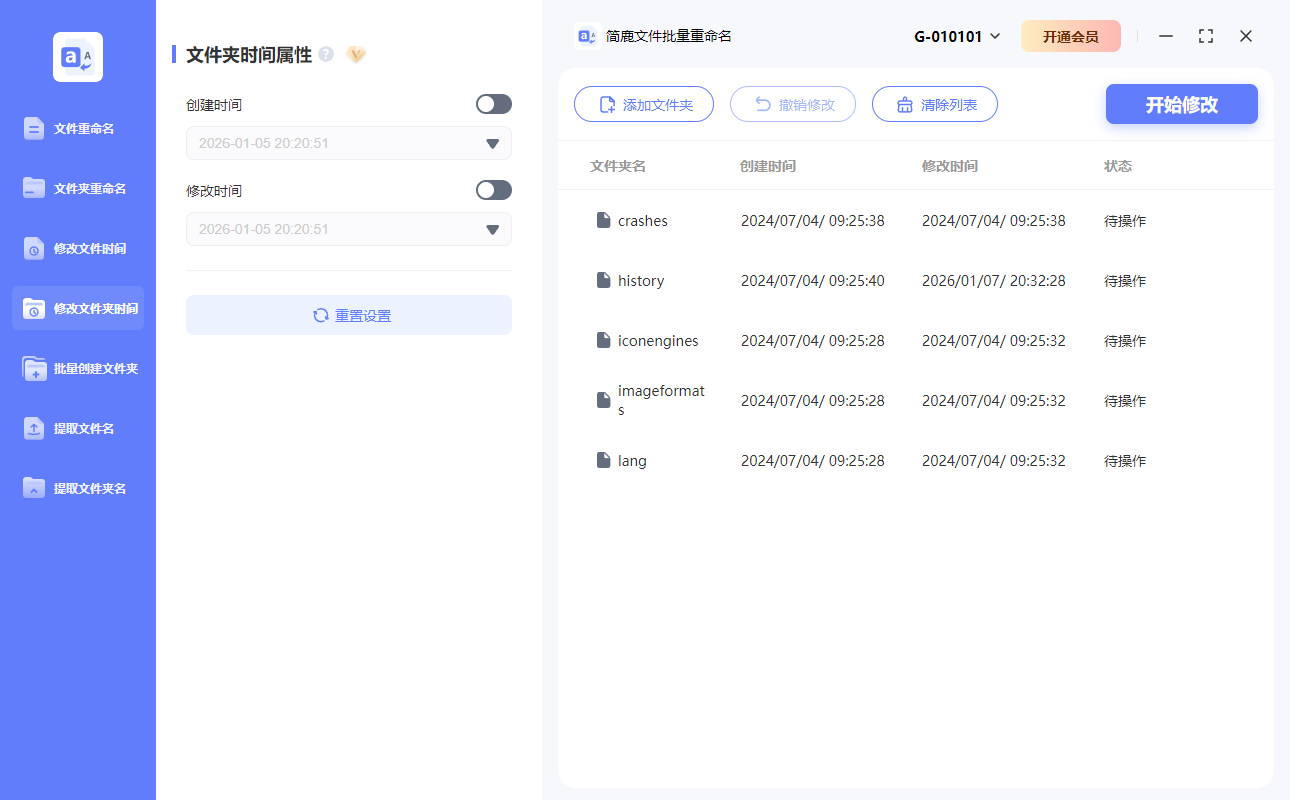
Task: Select the crashes folder row
Action: pos(643,220)
